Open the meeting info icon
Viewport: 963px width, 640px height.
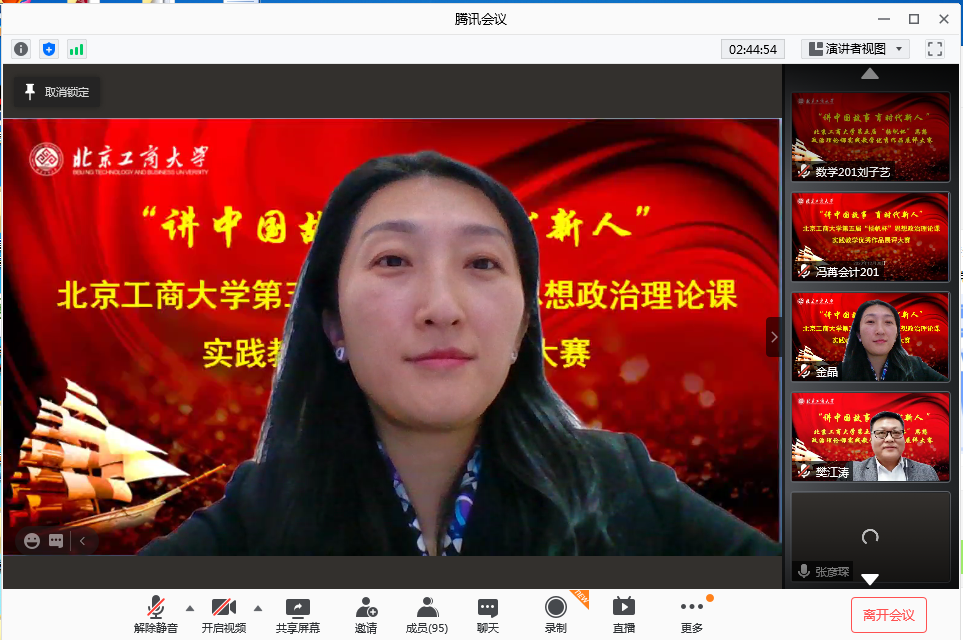click(21, 49)
